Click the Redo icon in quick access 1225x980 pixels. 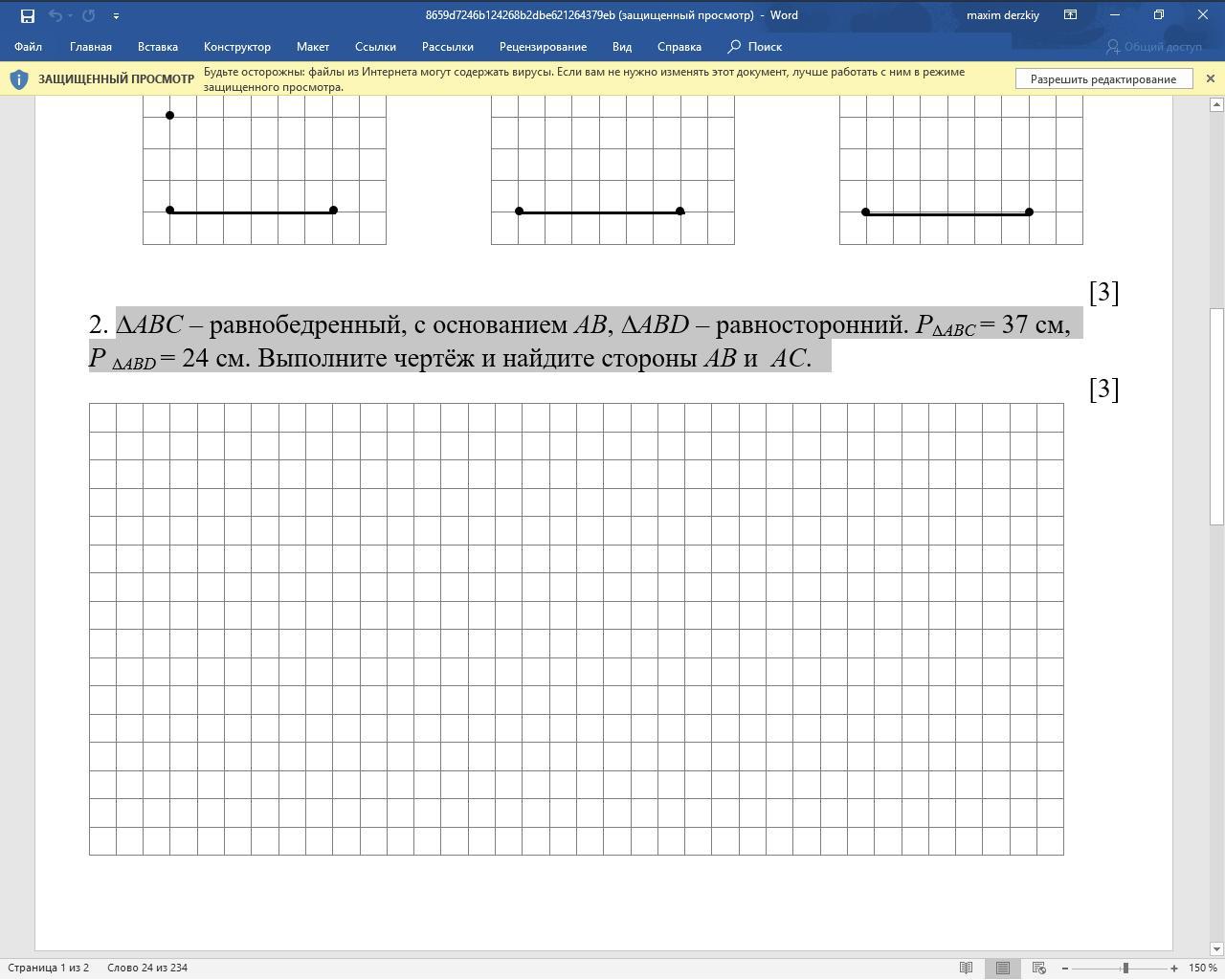coord(89,15)
